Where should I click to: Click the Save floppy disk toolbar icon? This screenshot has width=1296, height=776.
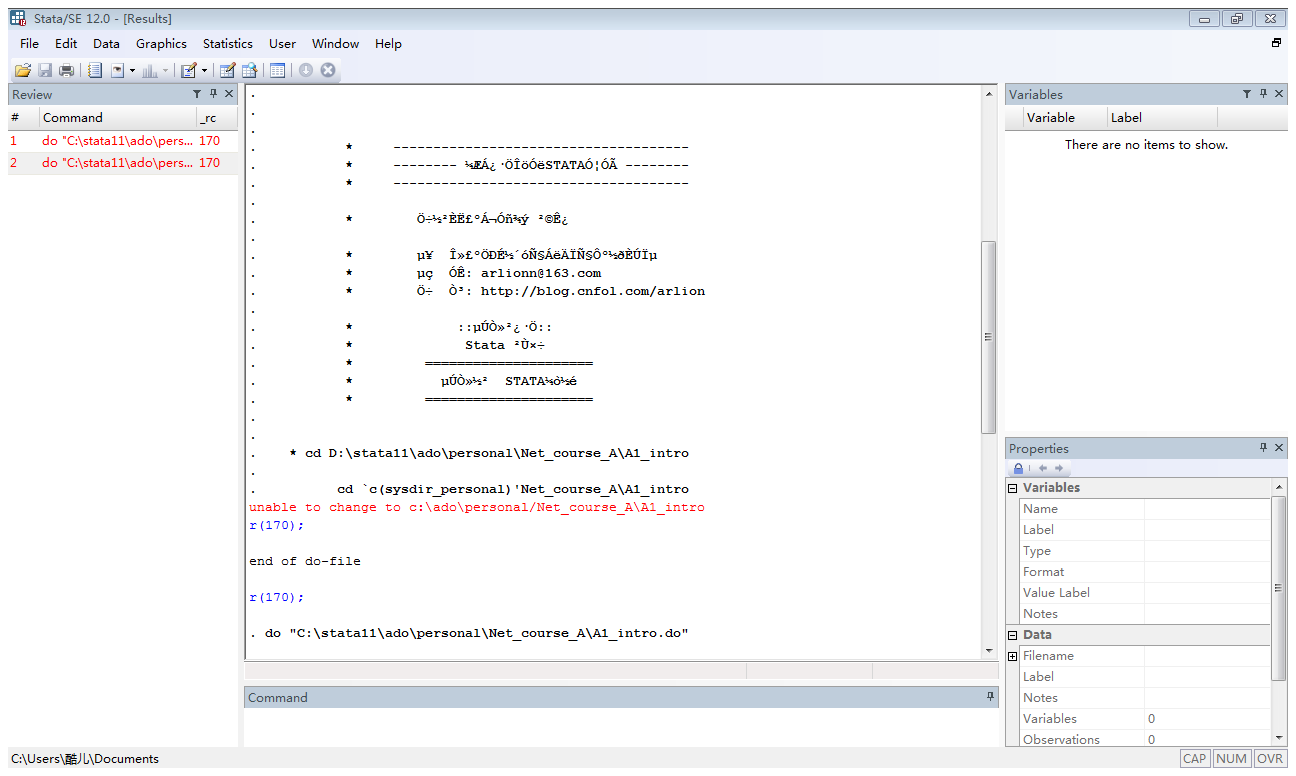point(45,70)
